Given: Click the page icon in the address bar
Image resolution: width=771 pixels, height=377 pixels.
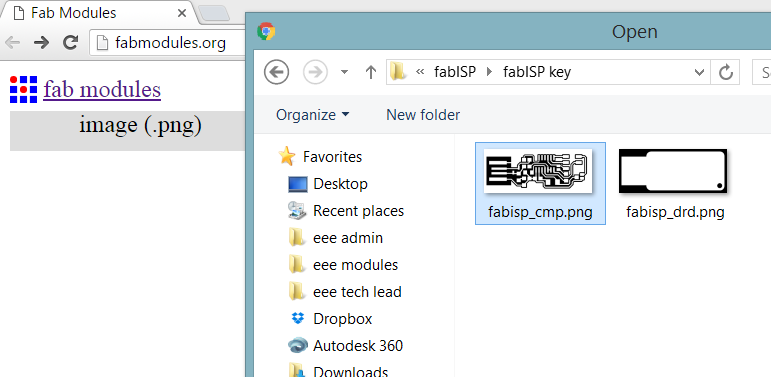Looking at the screenshot, I should click(x=102, y=43).
